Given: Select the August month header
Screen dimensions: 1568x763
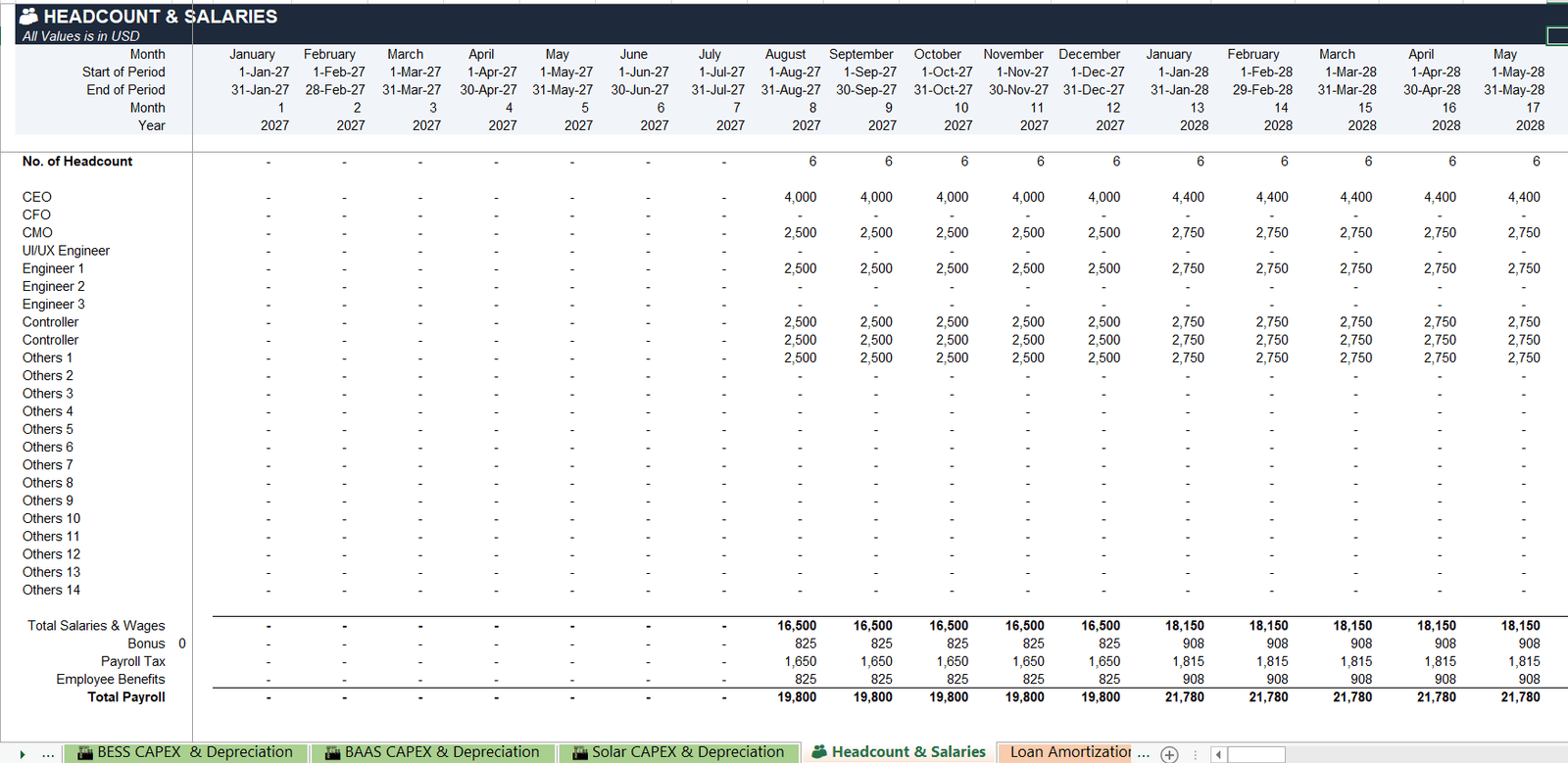Looking at the screenshot, I should (x=785, y=54).
